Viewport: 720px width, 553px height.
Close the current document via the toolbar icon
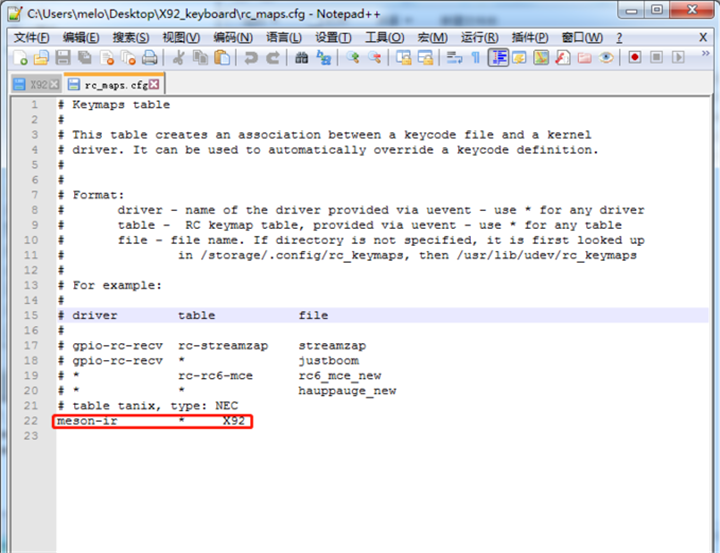point(107,58)
